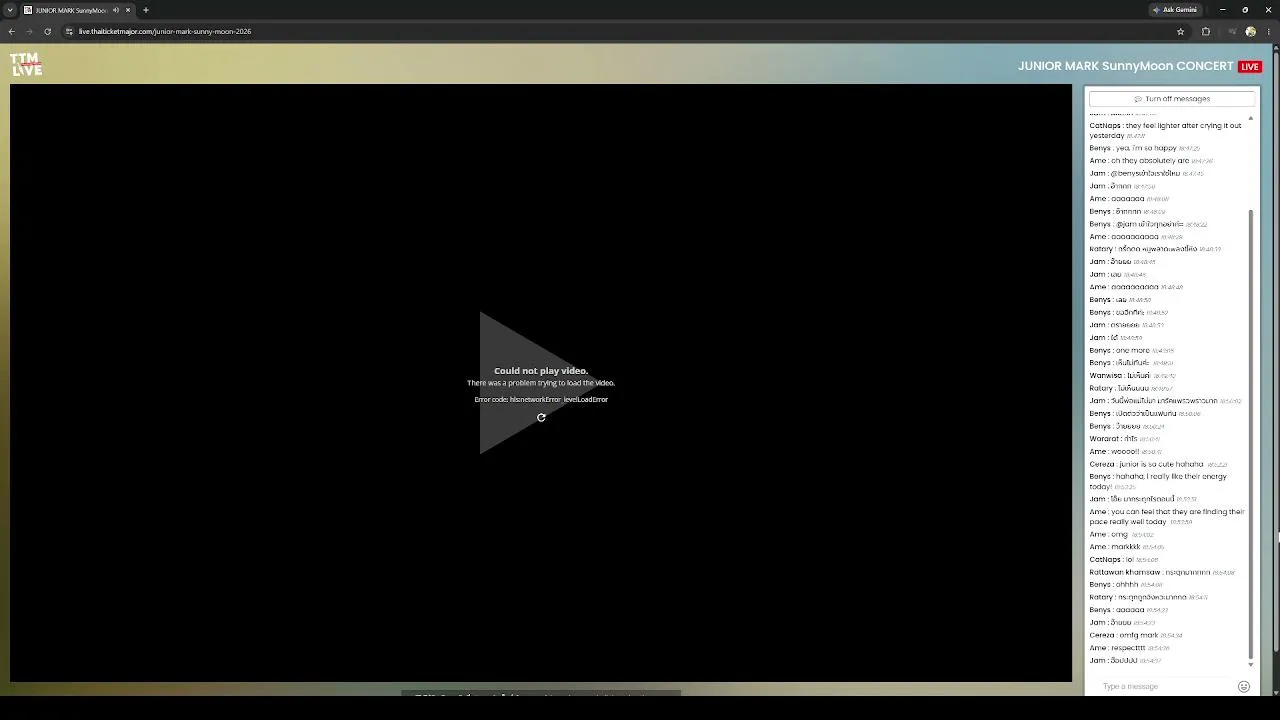Open a new tab with plus icon

click(x=146, y=10)
